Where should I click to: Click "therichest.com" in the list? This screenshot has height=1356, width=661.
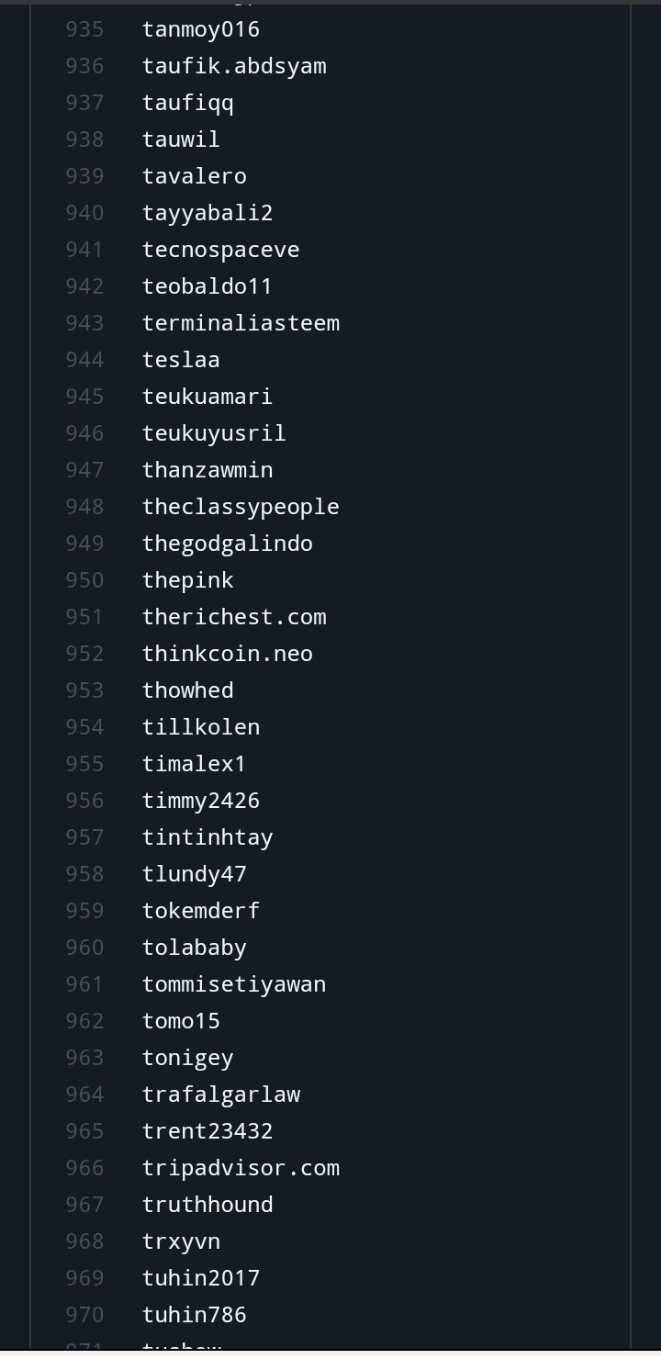coord(234,618)
